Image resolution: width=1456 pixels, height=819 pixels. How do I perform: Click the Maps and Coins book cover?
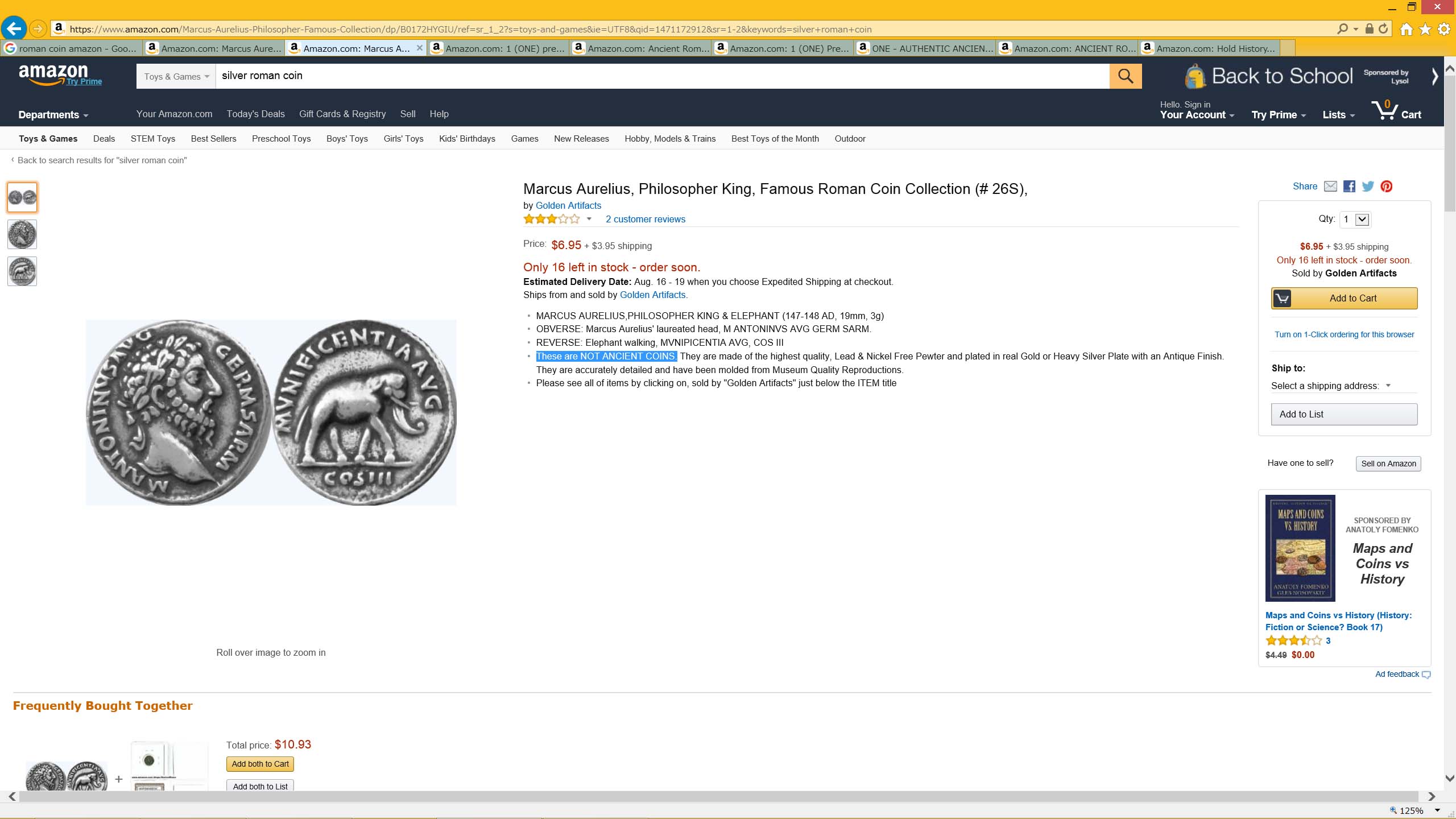tap(1300, 548)
